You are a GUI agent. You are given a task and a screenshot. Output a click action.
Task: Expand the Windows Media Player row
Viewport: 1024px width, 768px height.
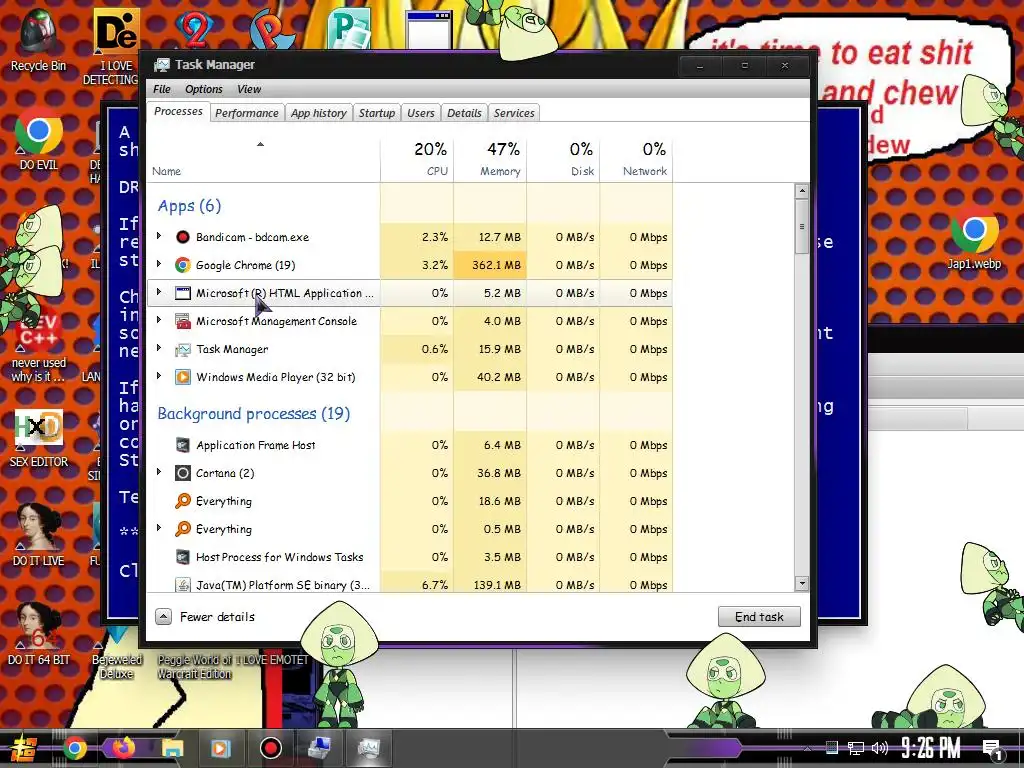click(x=159, y=376)
